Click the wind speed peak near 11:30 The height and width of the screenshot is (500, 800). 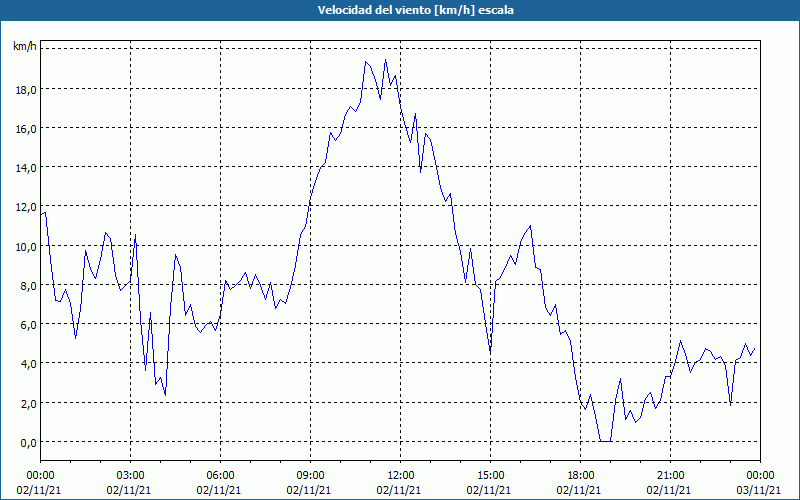point(386,60)
